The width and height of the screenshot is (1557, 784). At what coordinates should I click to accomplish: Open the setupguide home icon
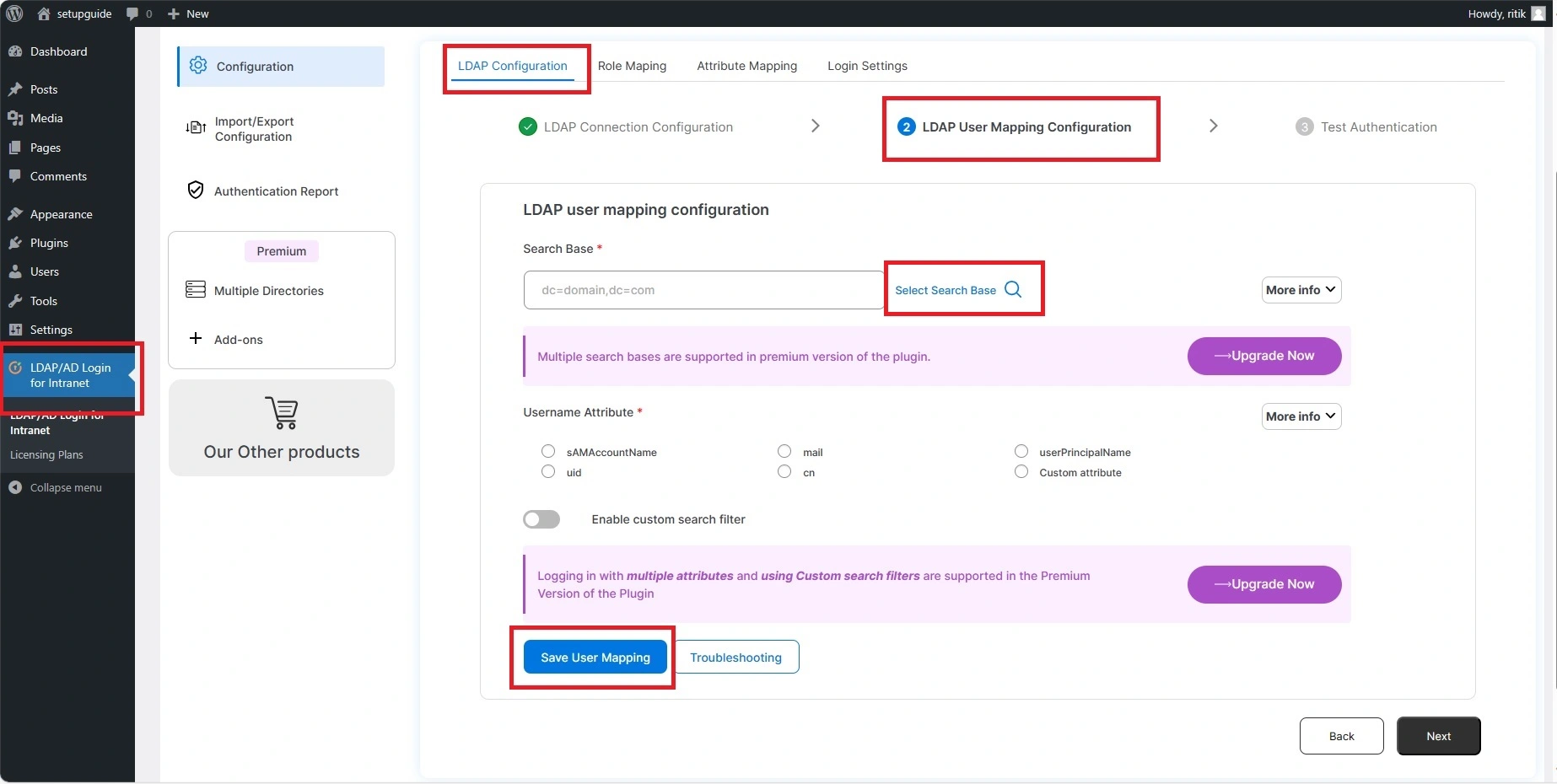pyautogui.click(x=44, y=13)
